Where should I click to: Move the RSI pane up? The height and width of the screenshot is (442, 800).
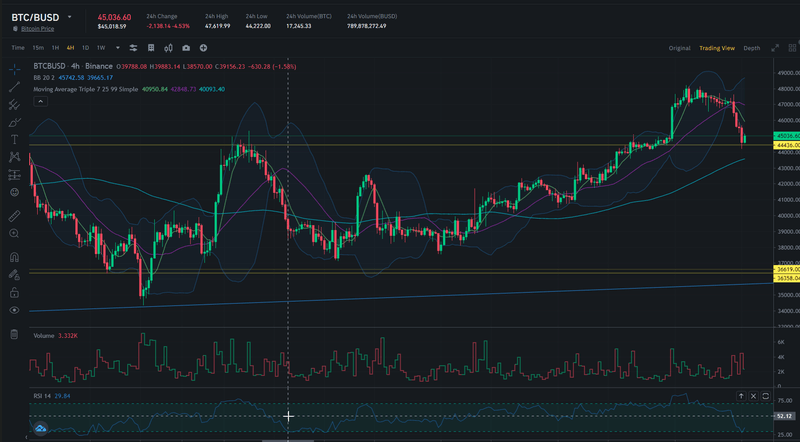tap(741, 396)
